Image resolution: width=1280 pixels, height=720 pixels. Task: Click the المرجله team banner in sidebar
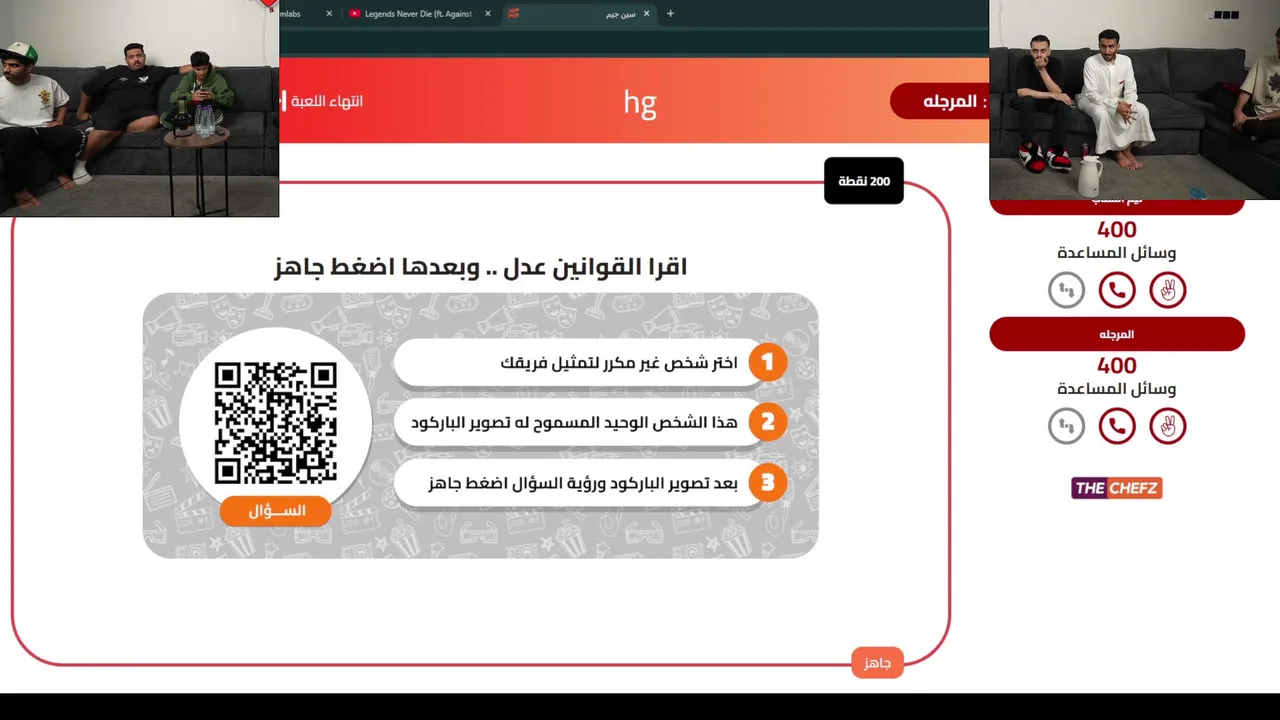click(1117, 334)
